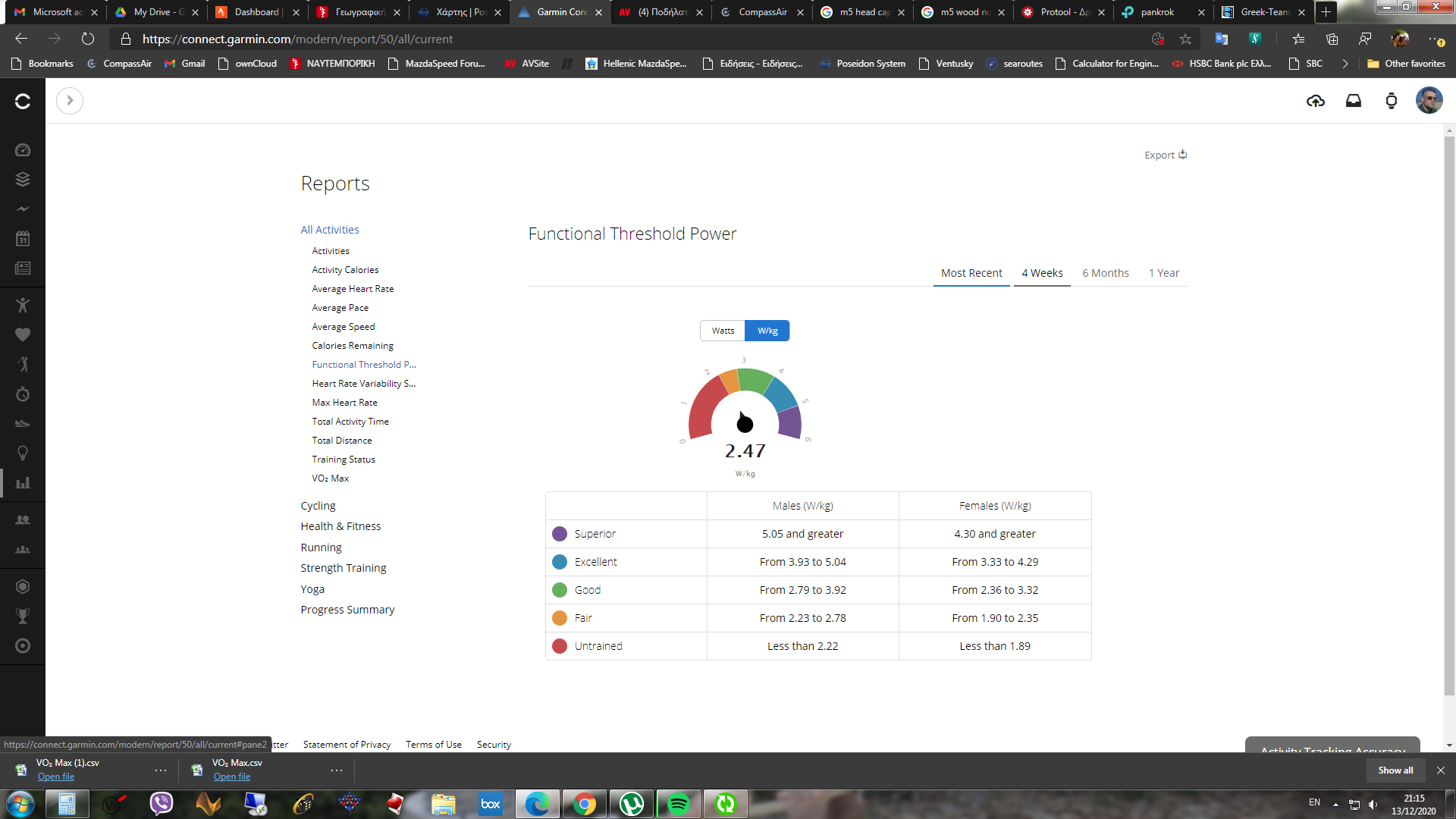Switch gauge units to Watts
The height and width of the screenshot is (819, 1456).
723,331
